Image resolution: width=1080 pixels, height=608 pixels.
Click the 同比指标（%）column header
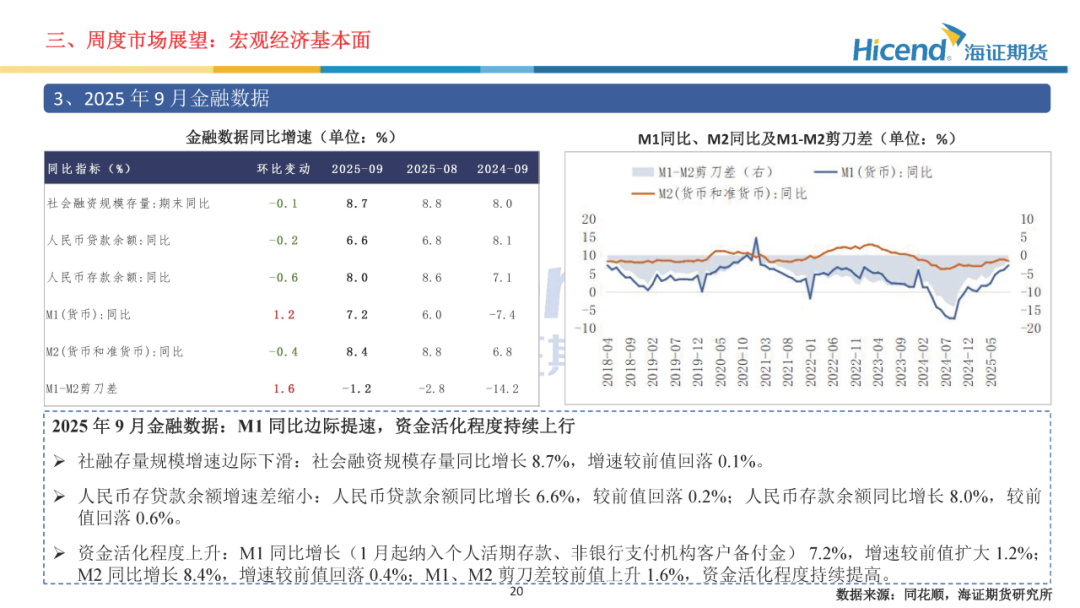tap(89, 169)
